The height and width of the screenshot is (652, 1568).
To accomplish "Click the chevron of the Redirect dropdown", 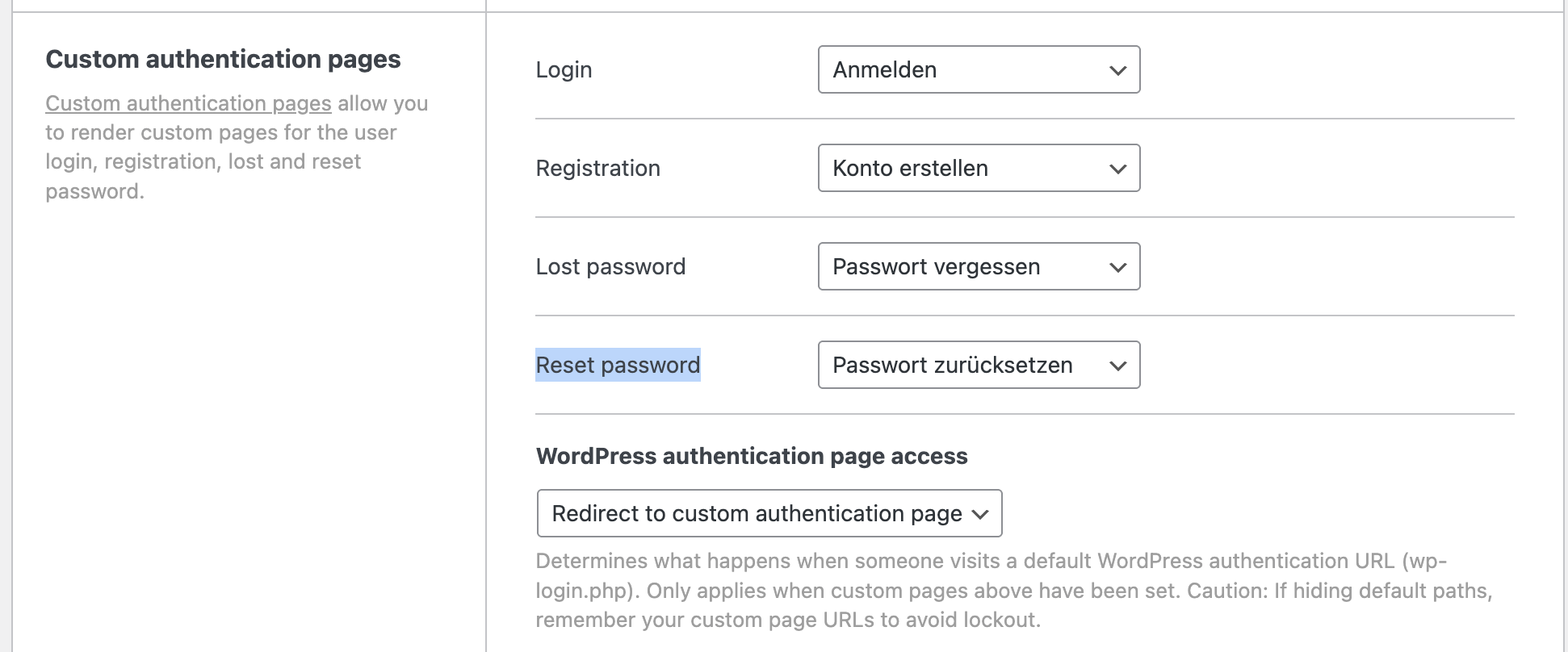I will pos(980,515).
